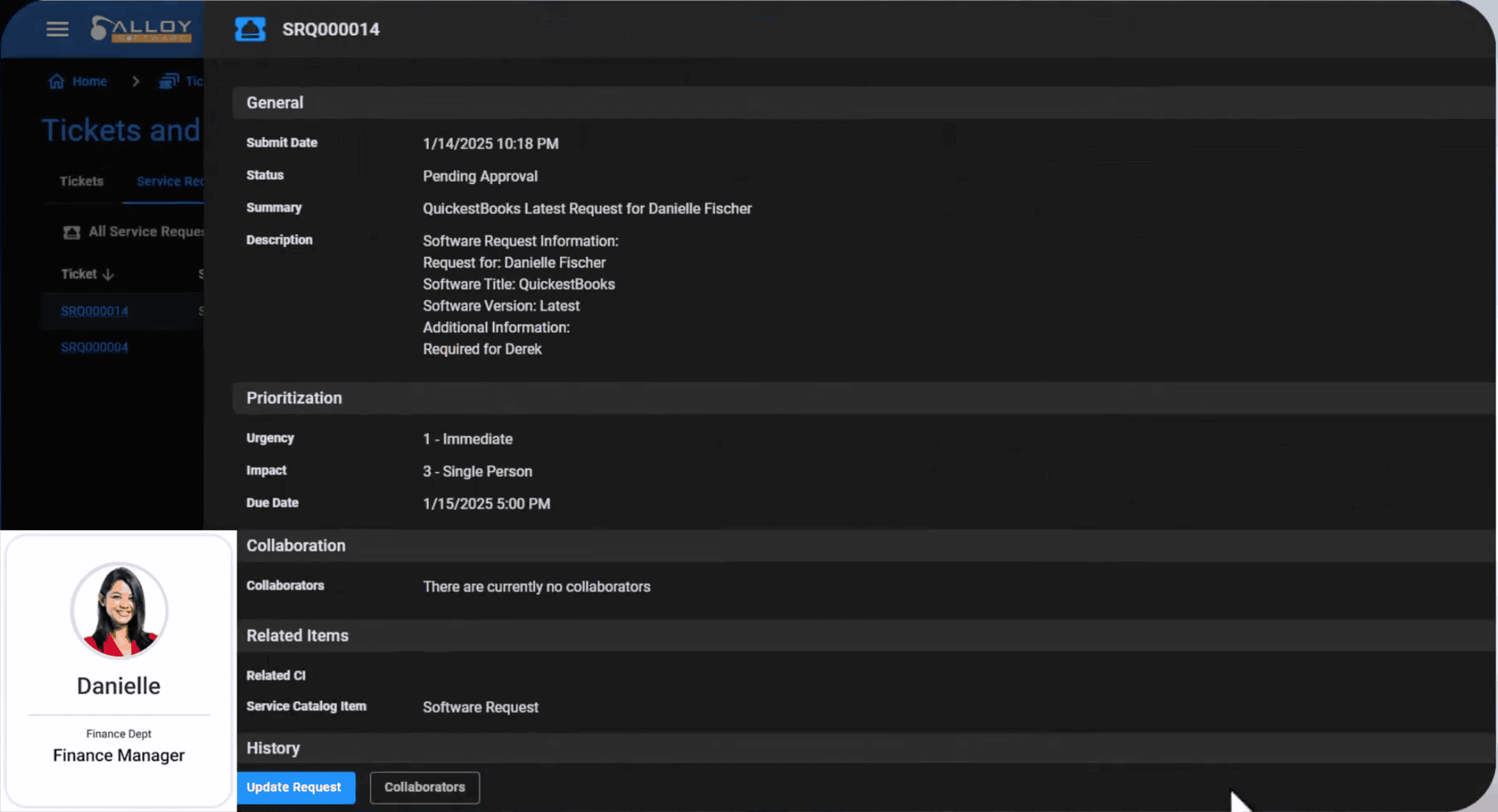
Task: Select the summary 'QuickestBooks Latest Request for Danielle Fischer'
Action: pyautogui.click(x=587, y=209)
